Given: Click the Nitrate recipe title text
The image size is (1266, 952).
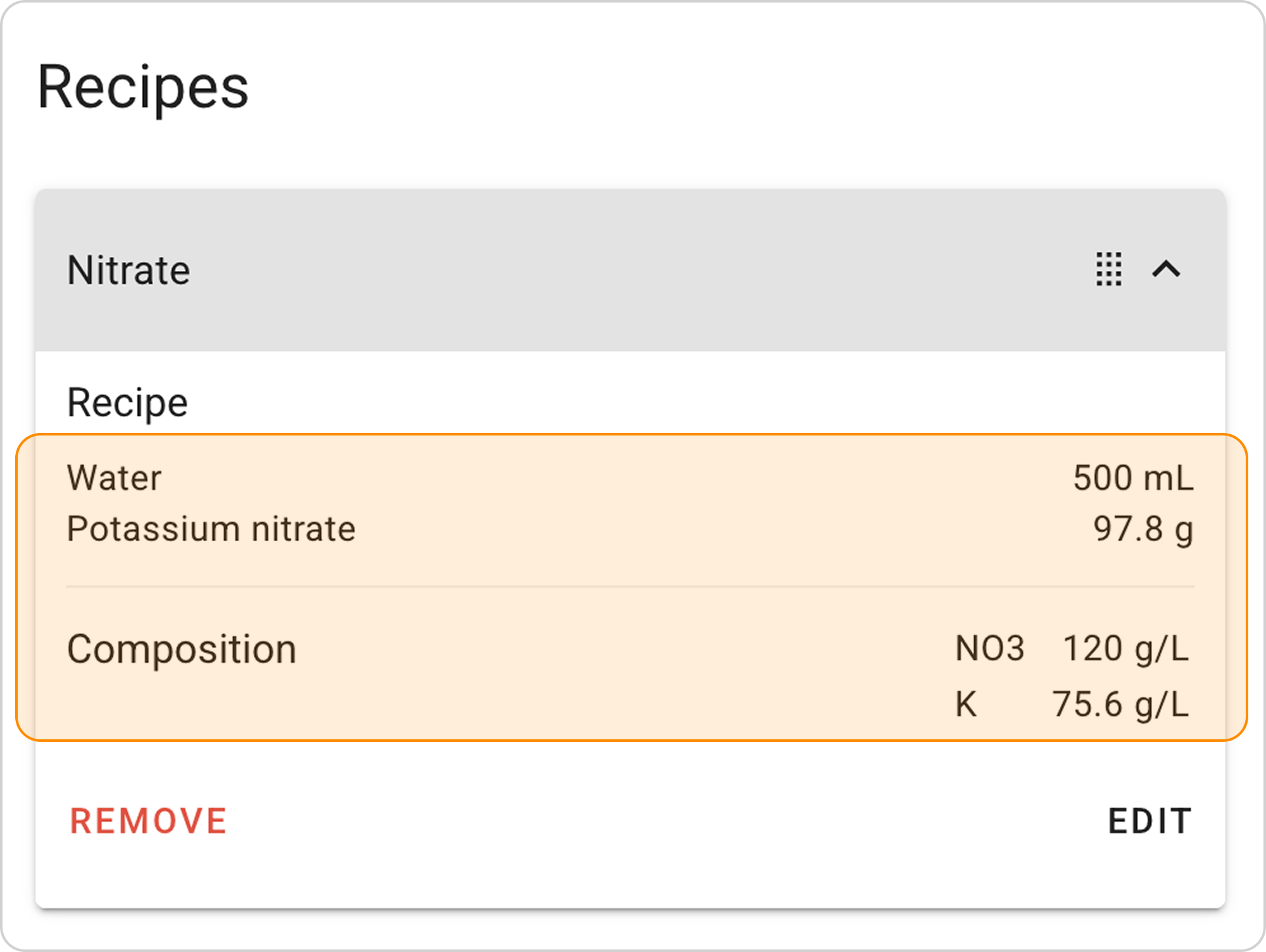Looking at the screenshot, I should [x=128, y=270].
